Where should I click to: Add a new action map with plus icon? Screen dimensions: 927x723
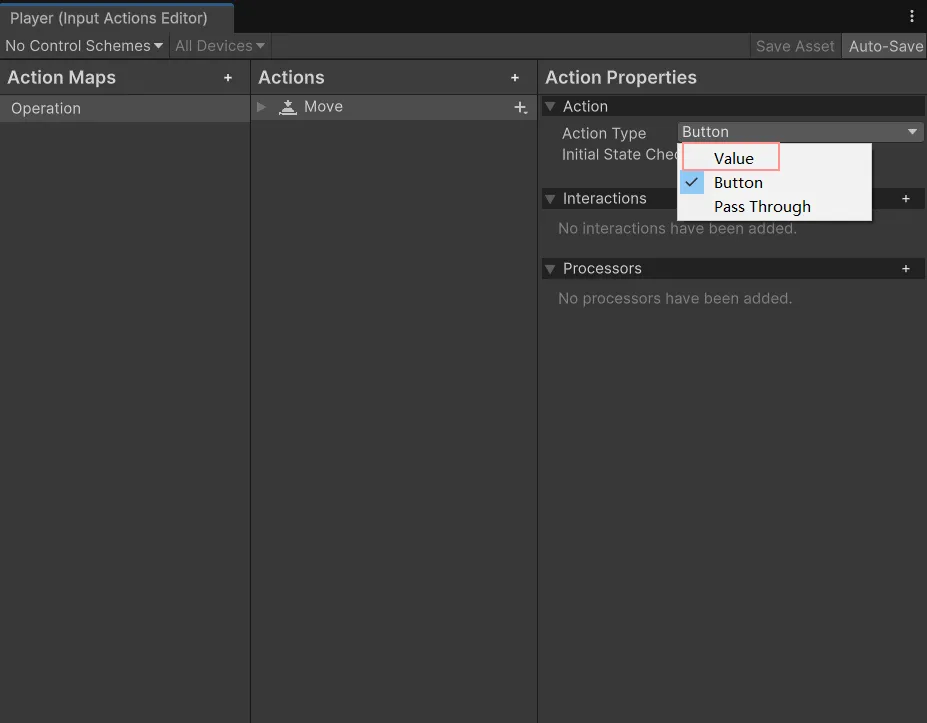pyautogui.click(x=228, y=78)
